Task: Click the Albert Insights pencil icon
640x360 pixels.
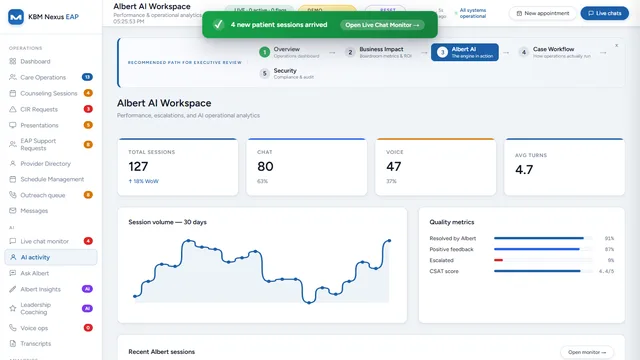Action: (x=13, y=289)
